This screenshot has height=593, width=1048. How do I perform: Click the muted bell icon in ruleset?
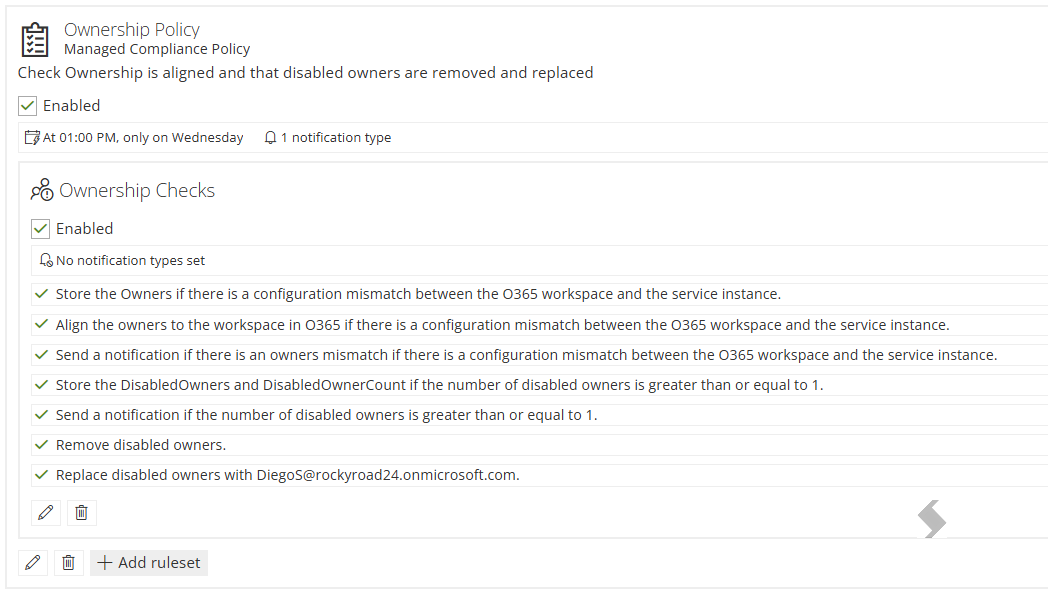pyautogui.click(x=45, y=260)
